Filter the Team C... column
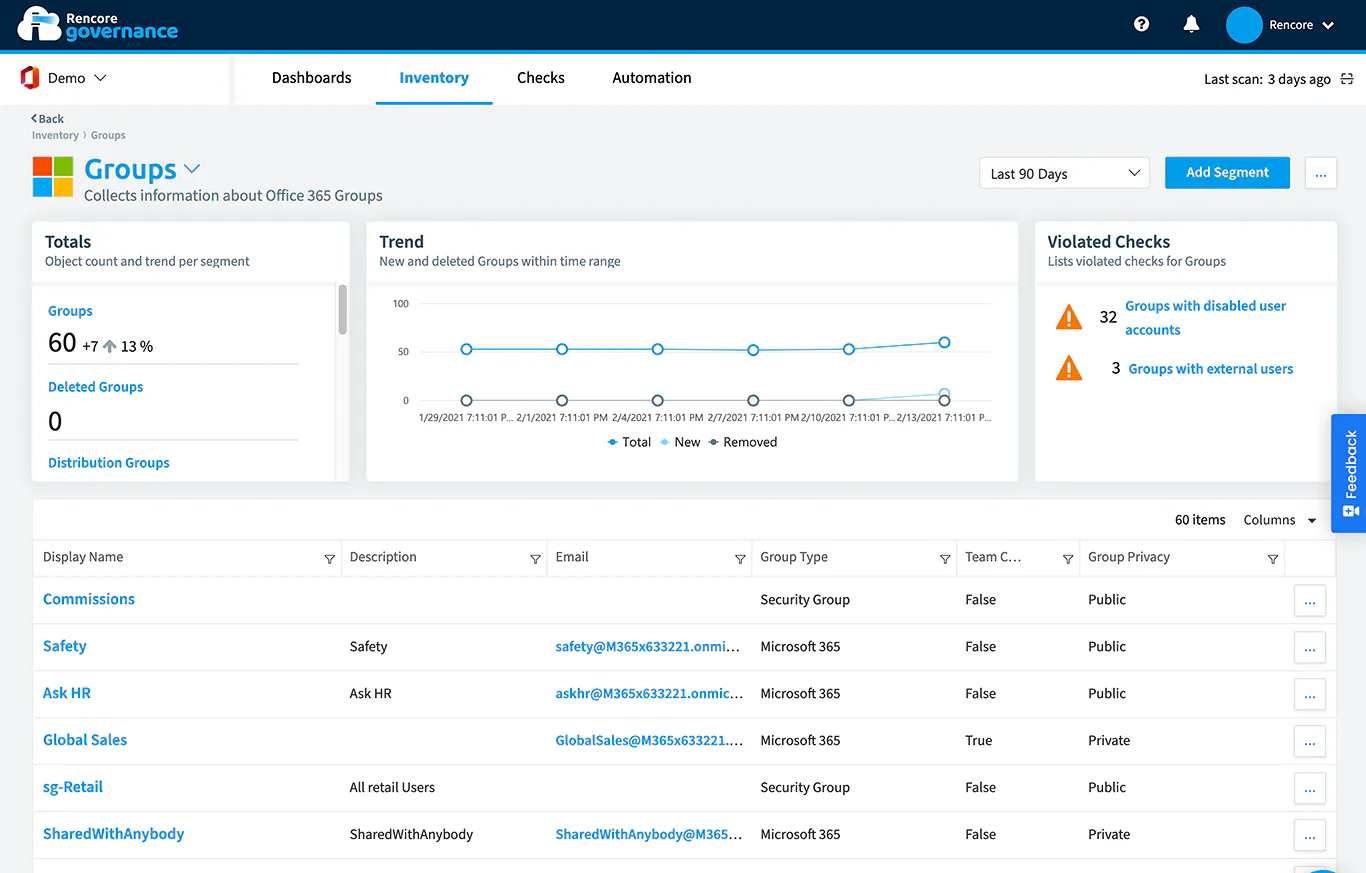Viewport: 1366px width, 873px height. [x=1068, y=559]
